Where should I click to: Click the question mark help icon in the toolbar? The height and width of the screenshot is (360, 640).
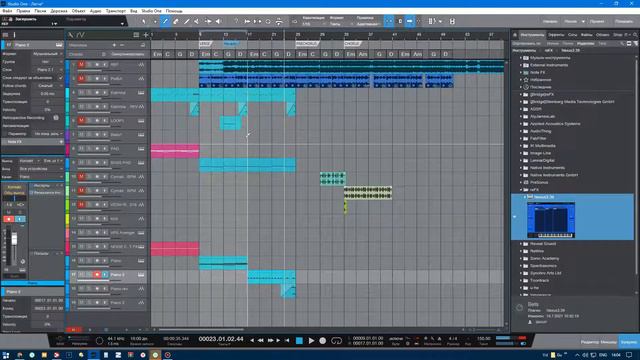[x=236, y=21]
